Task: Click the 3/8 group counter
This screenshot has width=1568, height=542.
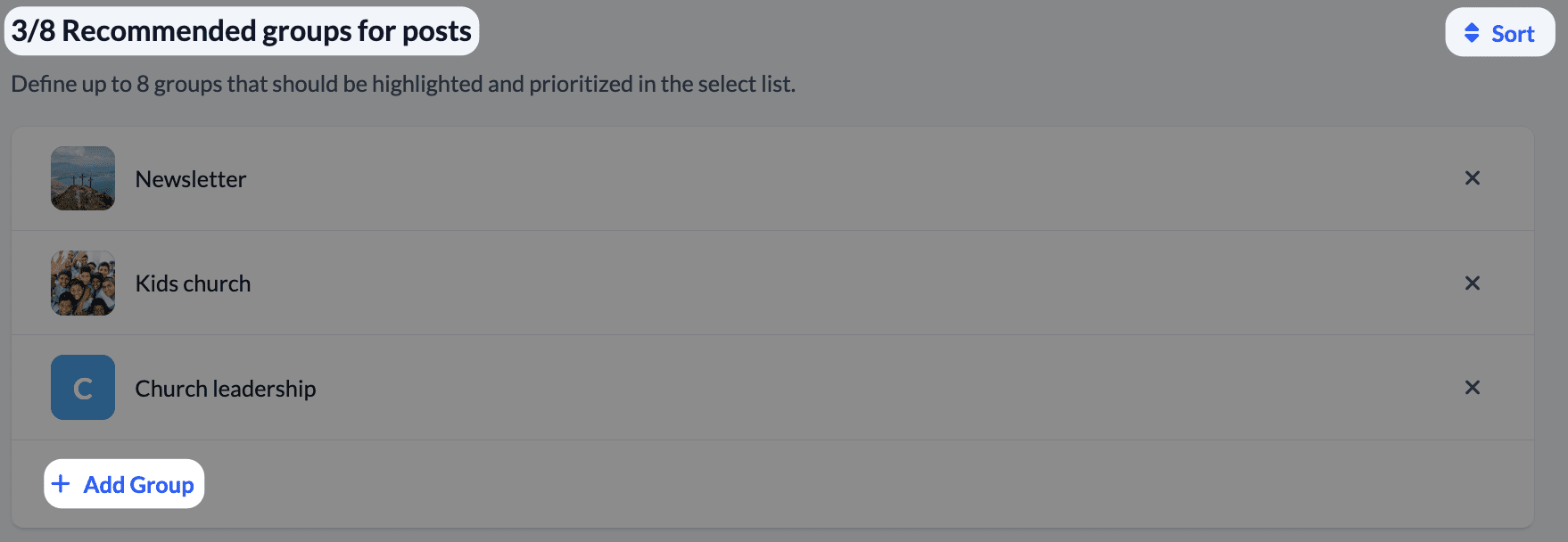Action: click(33, 31)
